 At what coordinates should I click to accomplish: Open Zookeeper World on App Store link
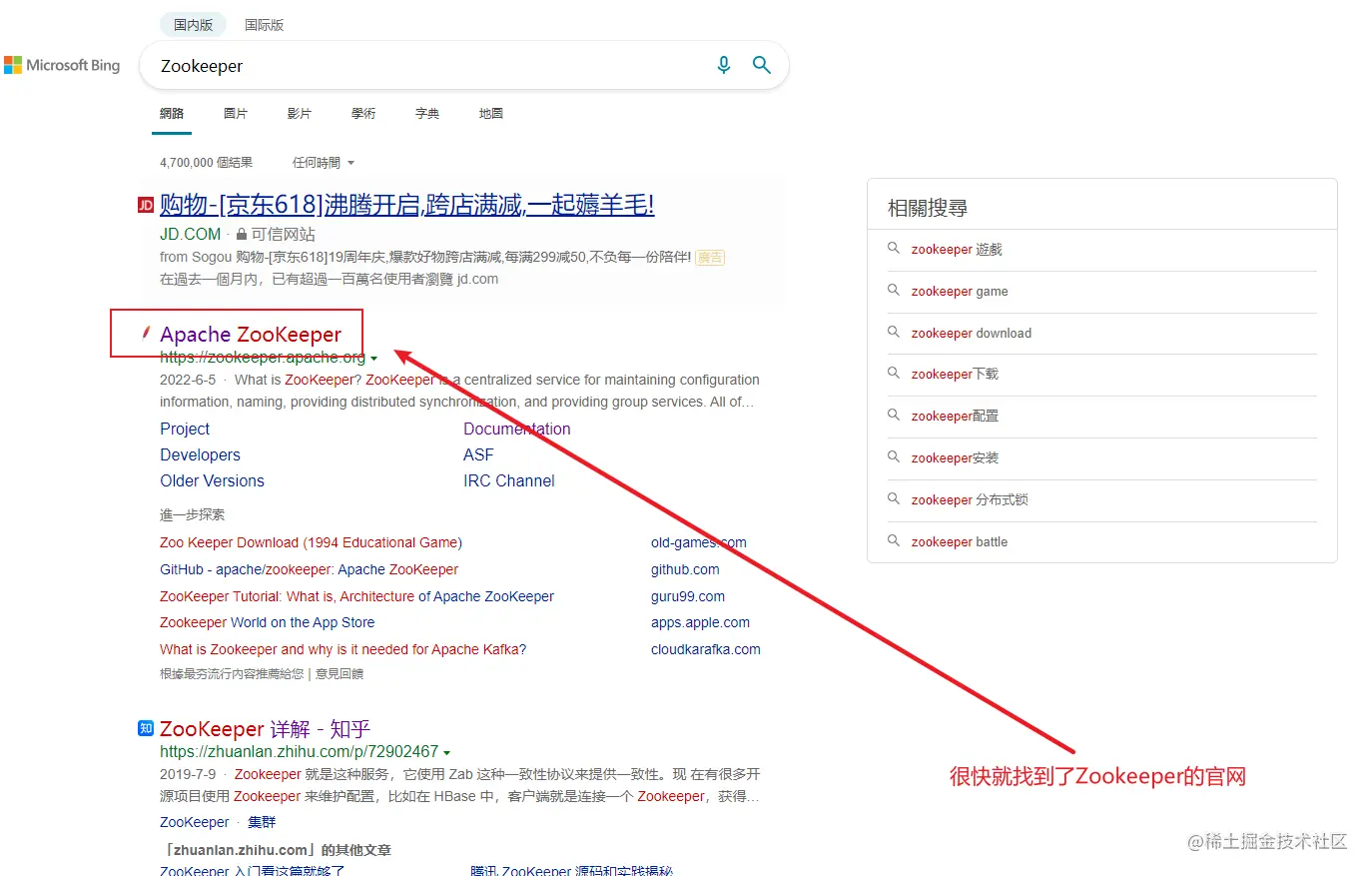[267, 622]
